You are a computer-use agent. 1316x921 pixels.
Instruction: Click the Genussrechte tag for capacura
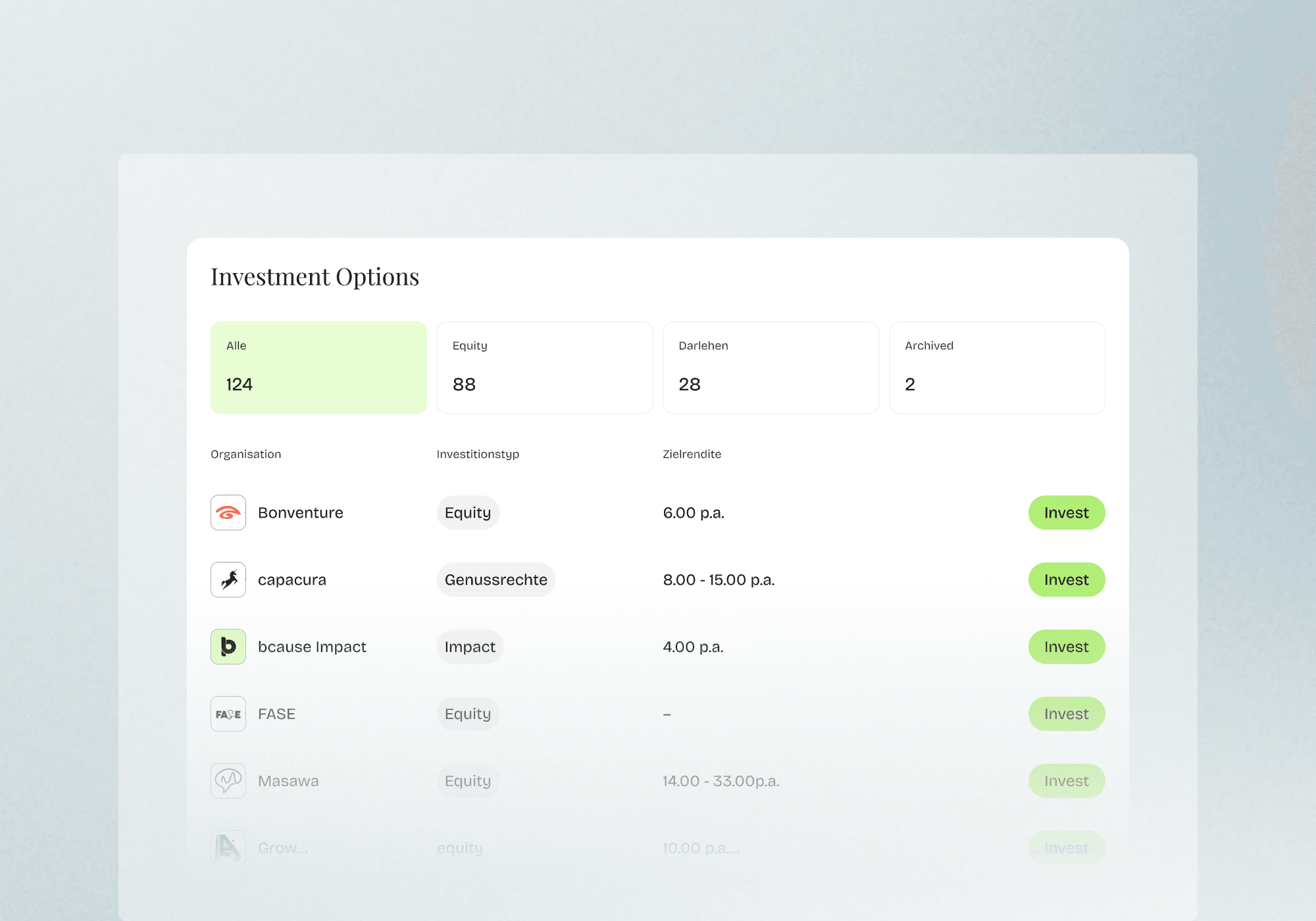pyautogui.click(x=496, y=580)
